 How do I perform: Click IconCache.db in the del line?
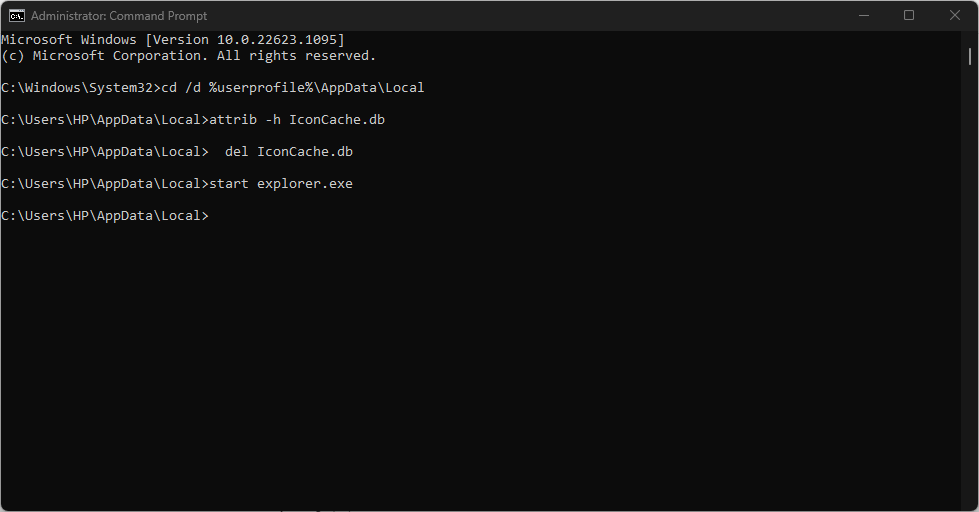(305, 152)
